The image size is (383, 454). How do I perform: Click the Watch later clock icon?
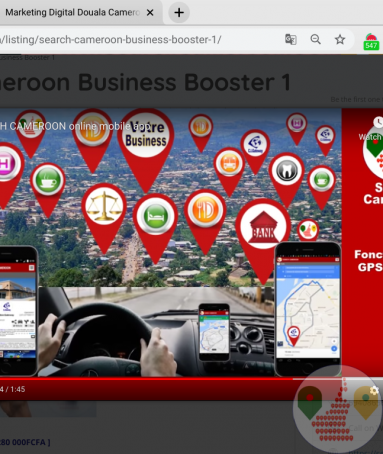(x=378, y=122)
